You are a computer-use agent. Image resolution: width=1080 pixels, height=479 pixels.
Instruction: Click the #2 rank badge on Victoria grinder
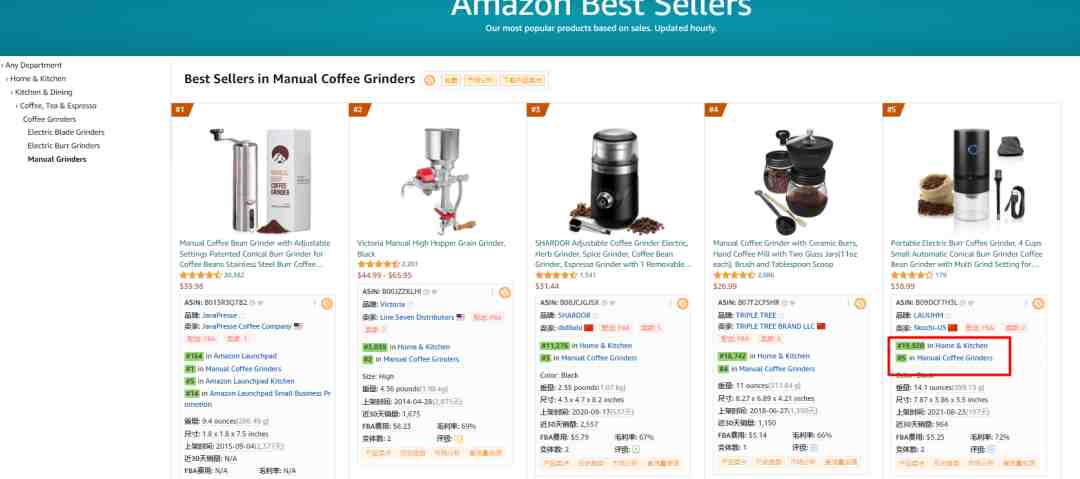click(360, 110)
